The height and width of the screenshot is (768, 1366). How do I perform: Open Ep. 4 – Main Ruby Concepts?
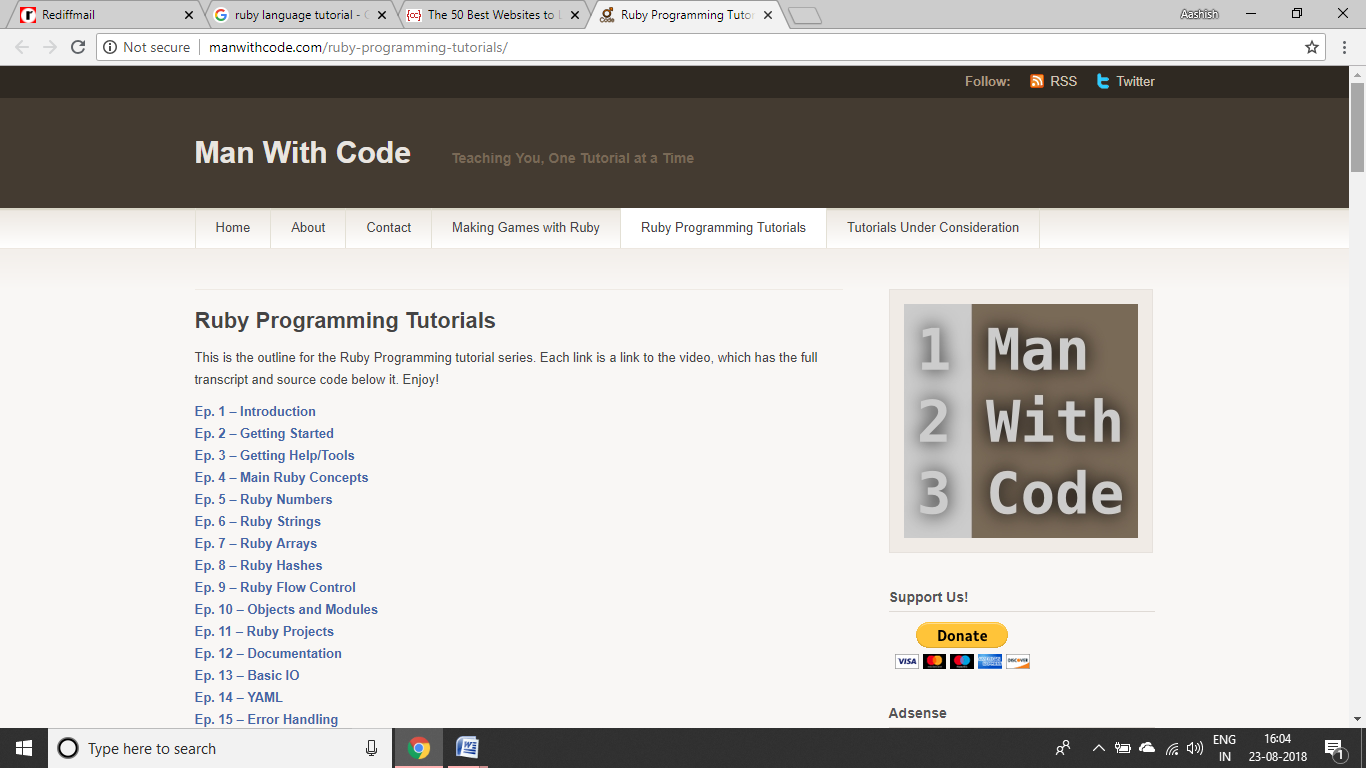point(281,477)
